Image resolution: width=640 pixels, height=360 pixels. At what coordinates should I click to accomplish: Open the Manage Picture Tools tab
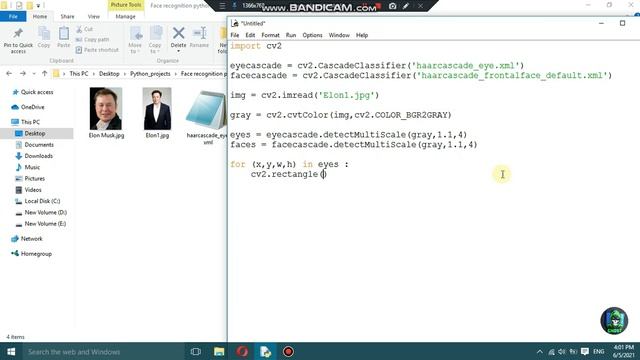click(x=125, y=16)
